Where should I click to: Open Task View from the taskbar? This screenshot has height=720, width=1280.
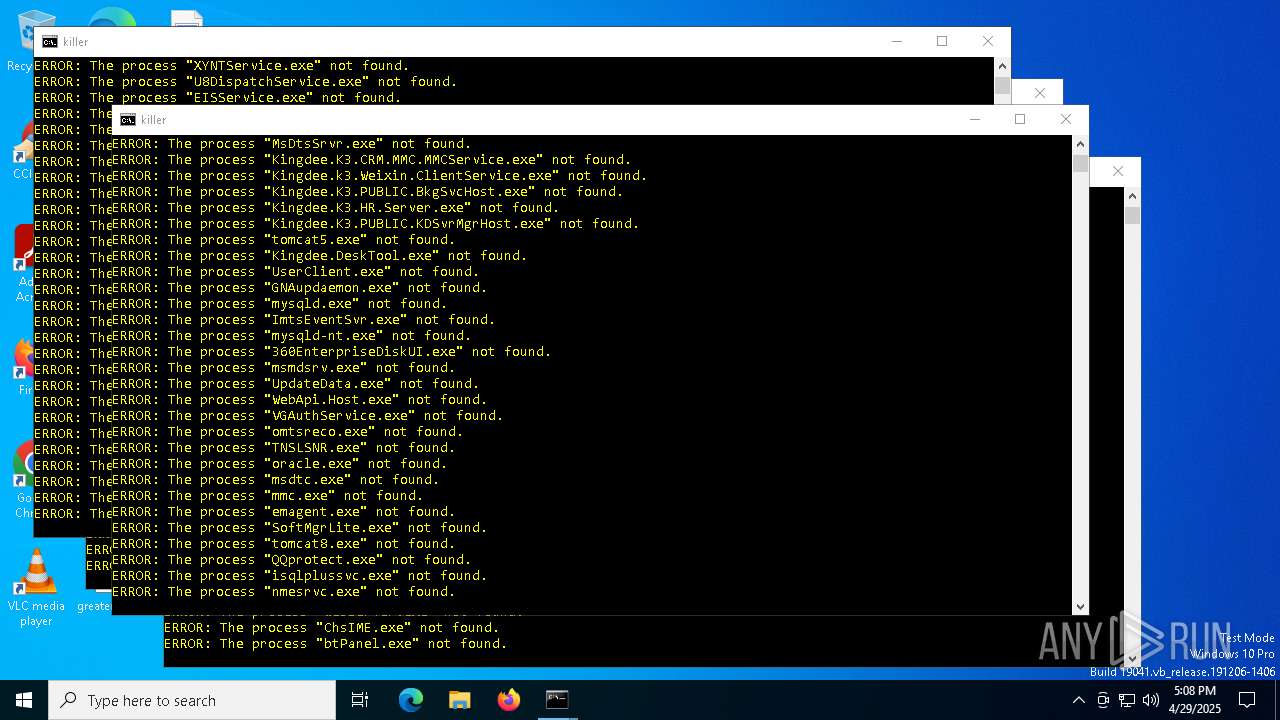[360, 700]
